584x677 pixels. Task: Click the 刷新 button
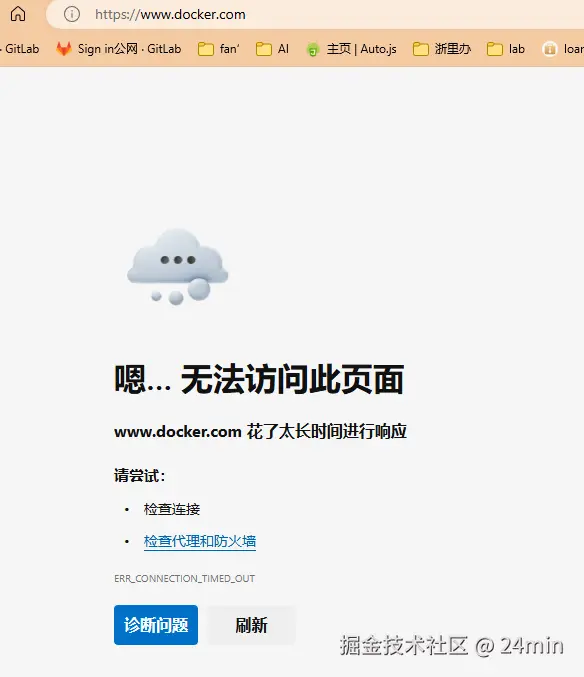[252, 625]
